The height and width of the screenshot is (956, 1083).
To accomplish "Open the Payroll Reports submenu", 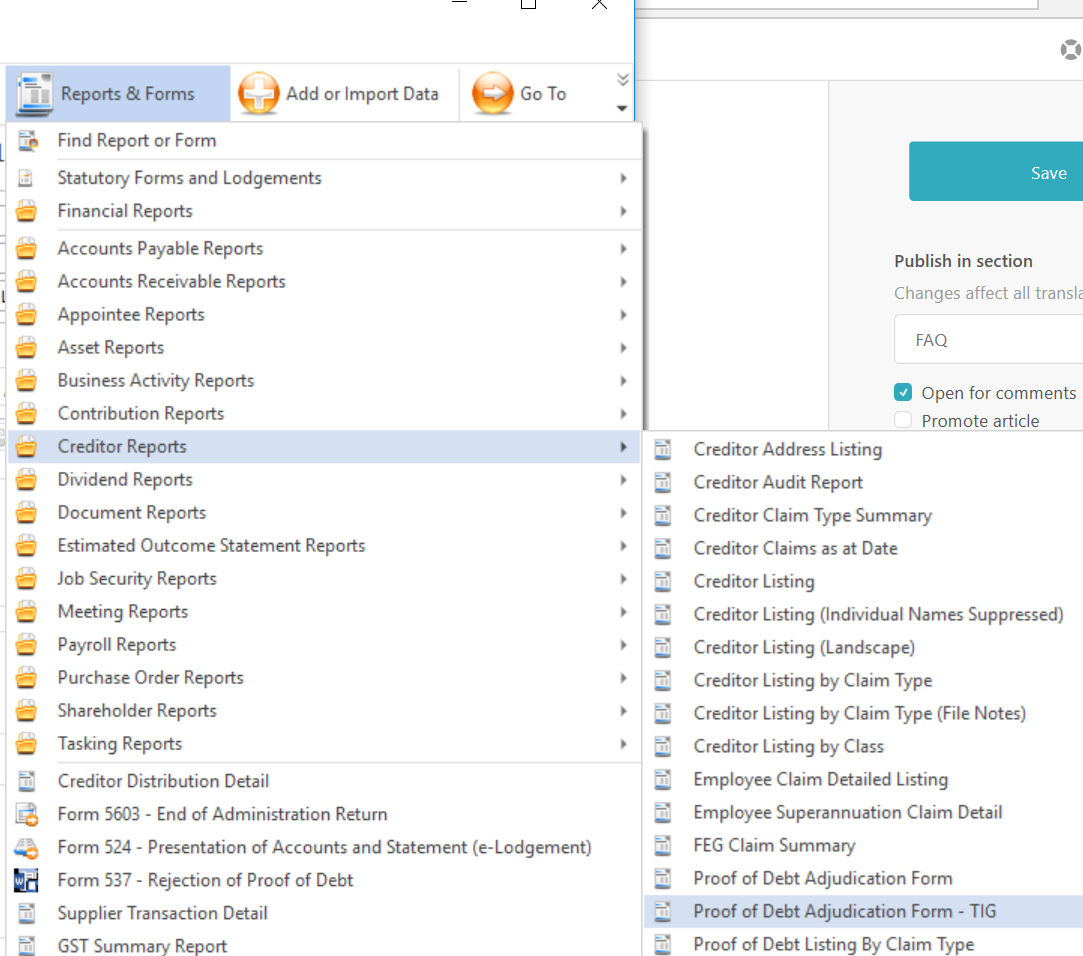I will [117, 645].
